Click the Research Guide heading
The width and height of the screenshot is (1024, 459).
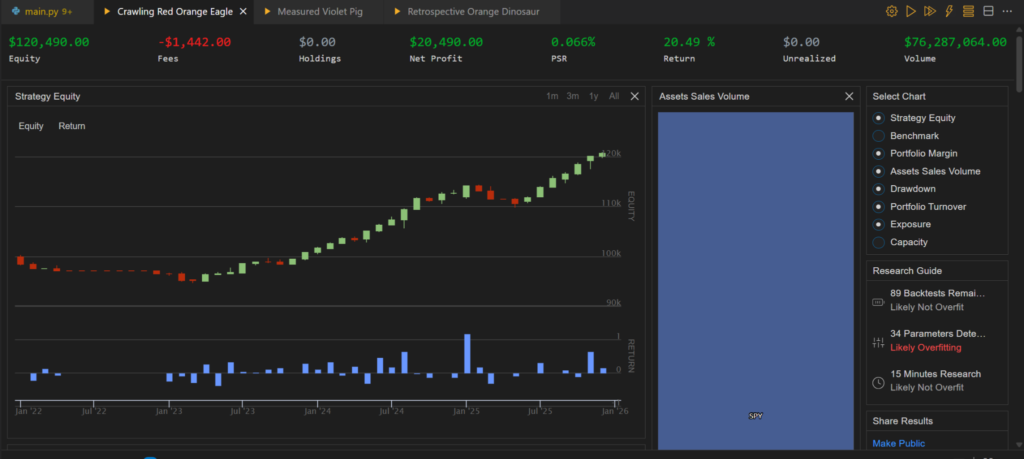point(907,270)
